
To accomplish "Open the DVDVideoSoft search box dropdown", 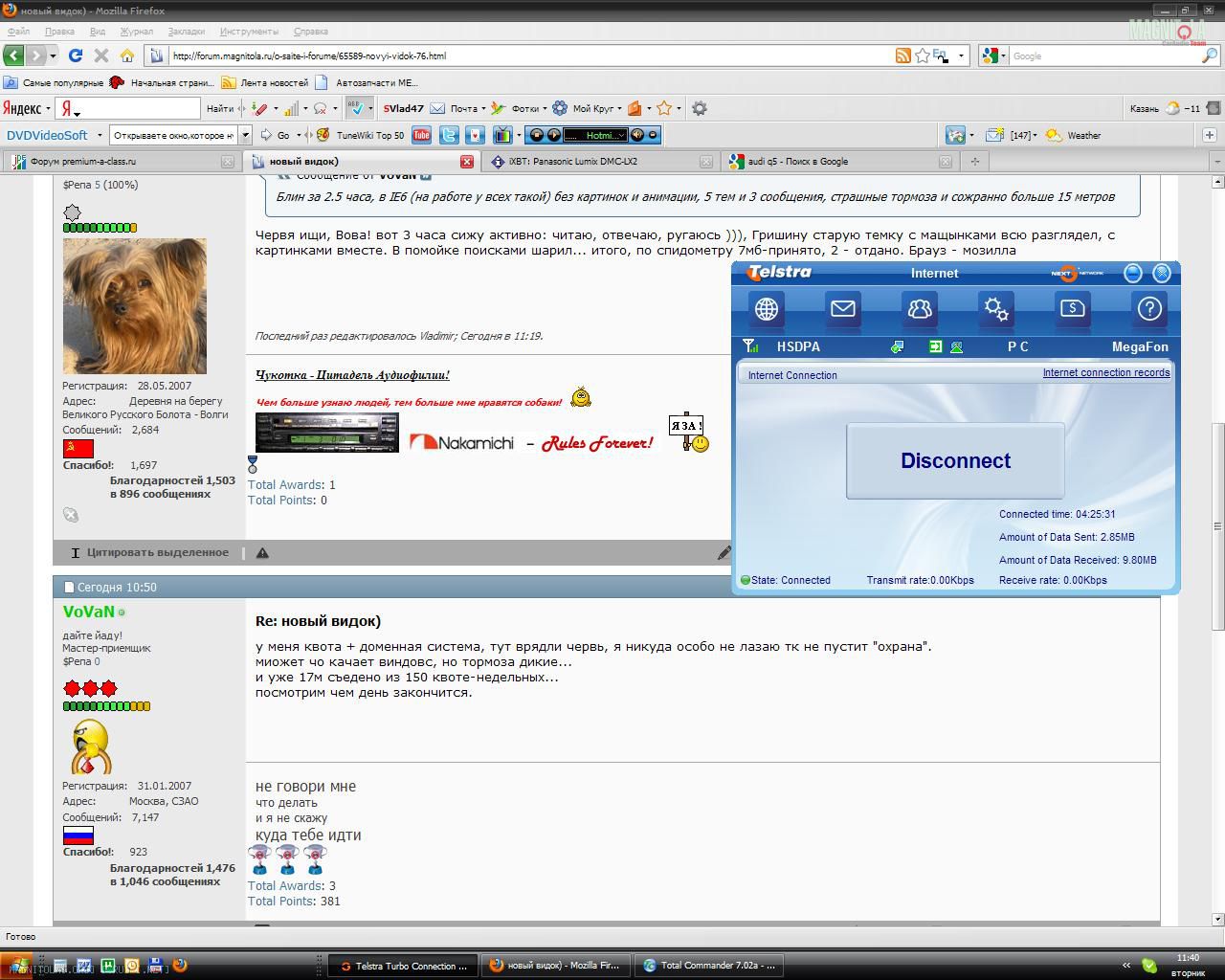I will pyautogui.click(x=245, y=135).
